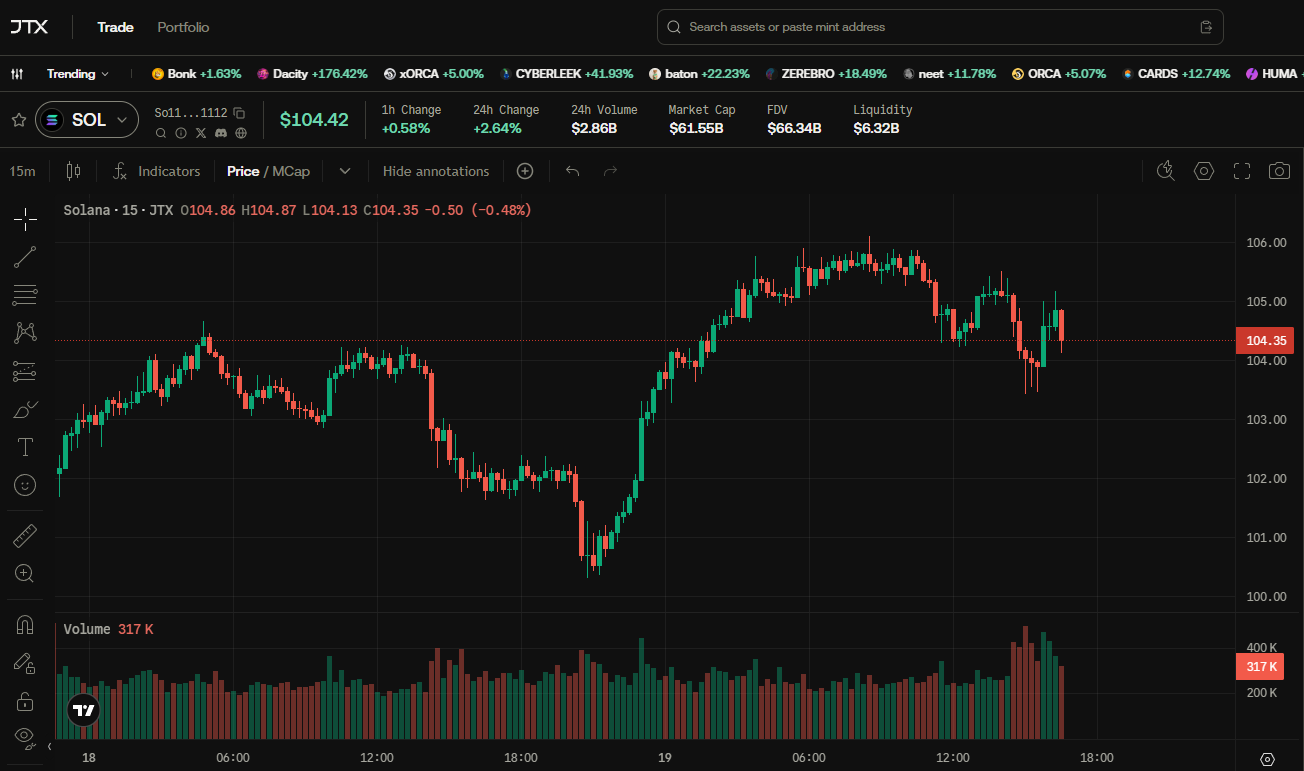Click the JTX logo
Screen dimensions: 1304x771
pos(29,27)
